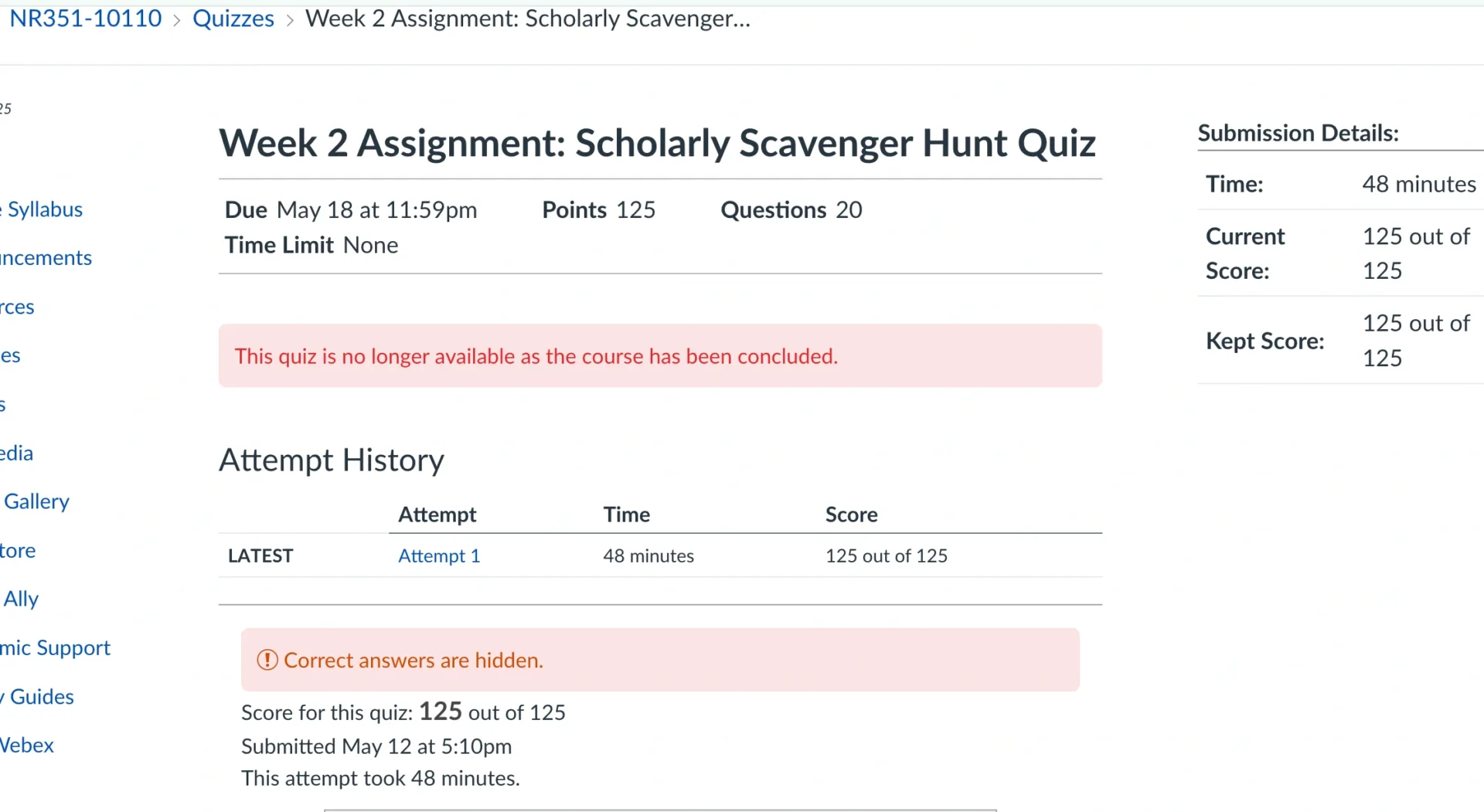Select Academic Support in the sidebar

coord(55,647)
